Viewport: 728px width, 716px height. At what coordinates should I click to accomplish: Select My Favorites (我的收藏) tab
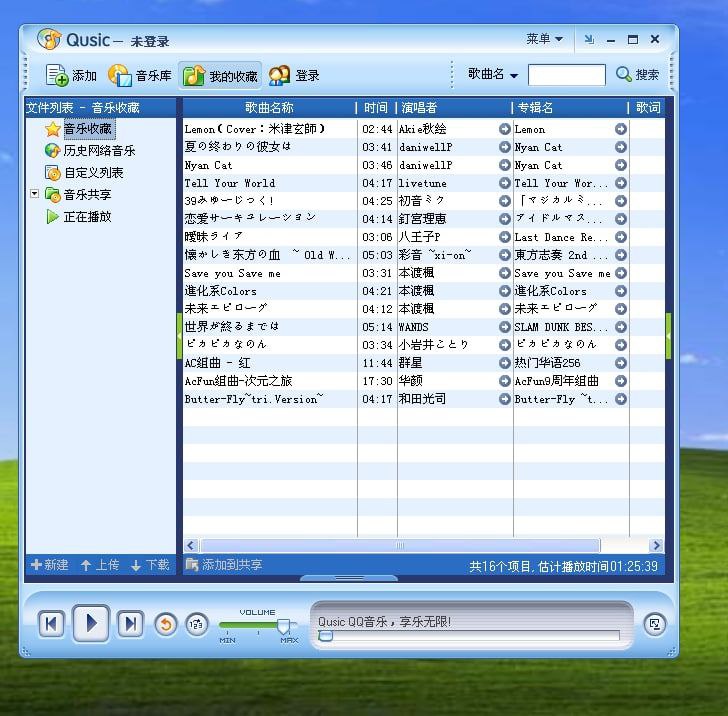[x=220, y=75]
